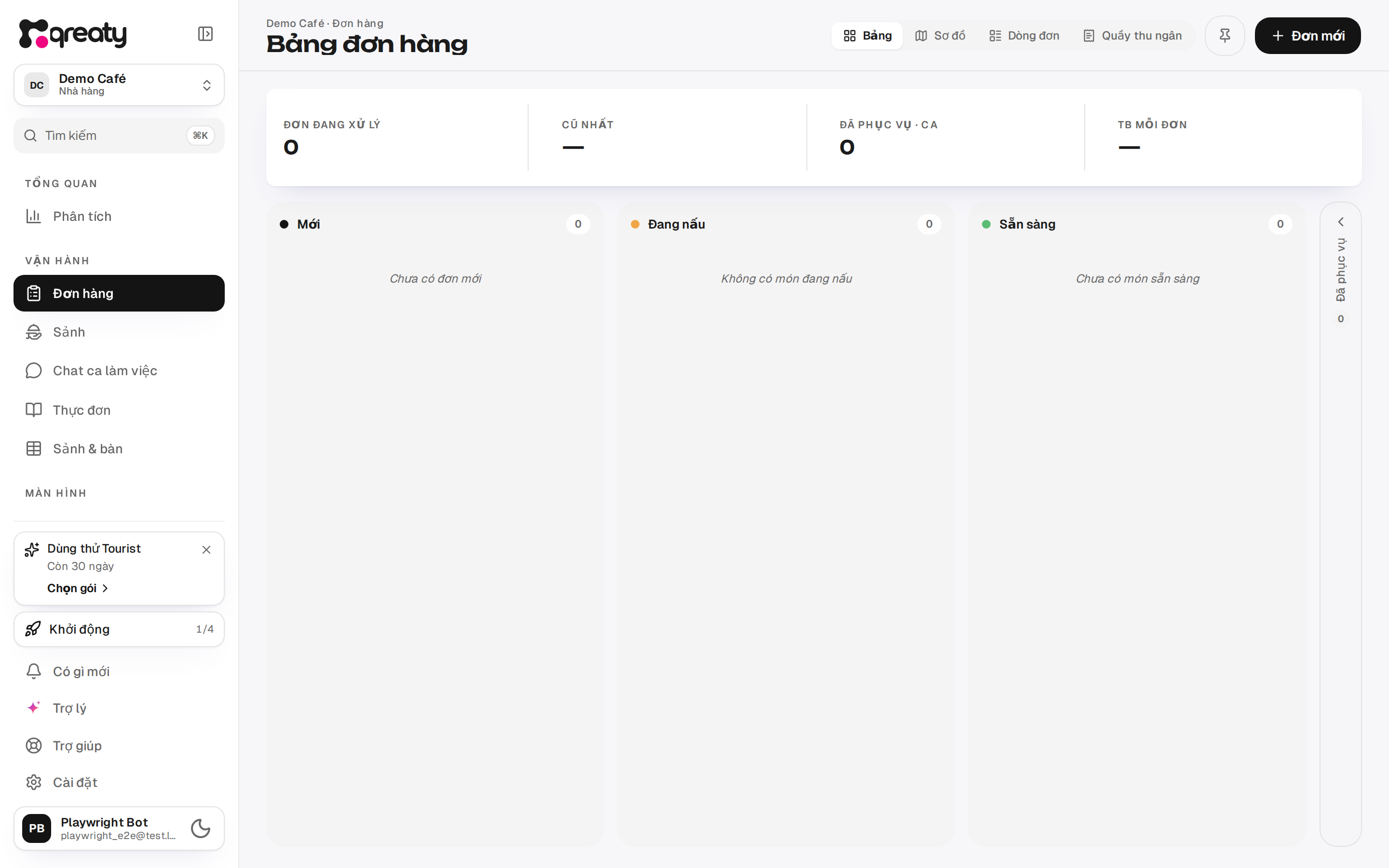1389x868 pixels.
Task: Go to Sảnh in the sidebar
Action: (119, 332)
